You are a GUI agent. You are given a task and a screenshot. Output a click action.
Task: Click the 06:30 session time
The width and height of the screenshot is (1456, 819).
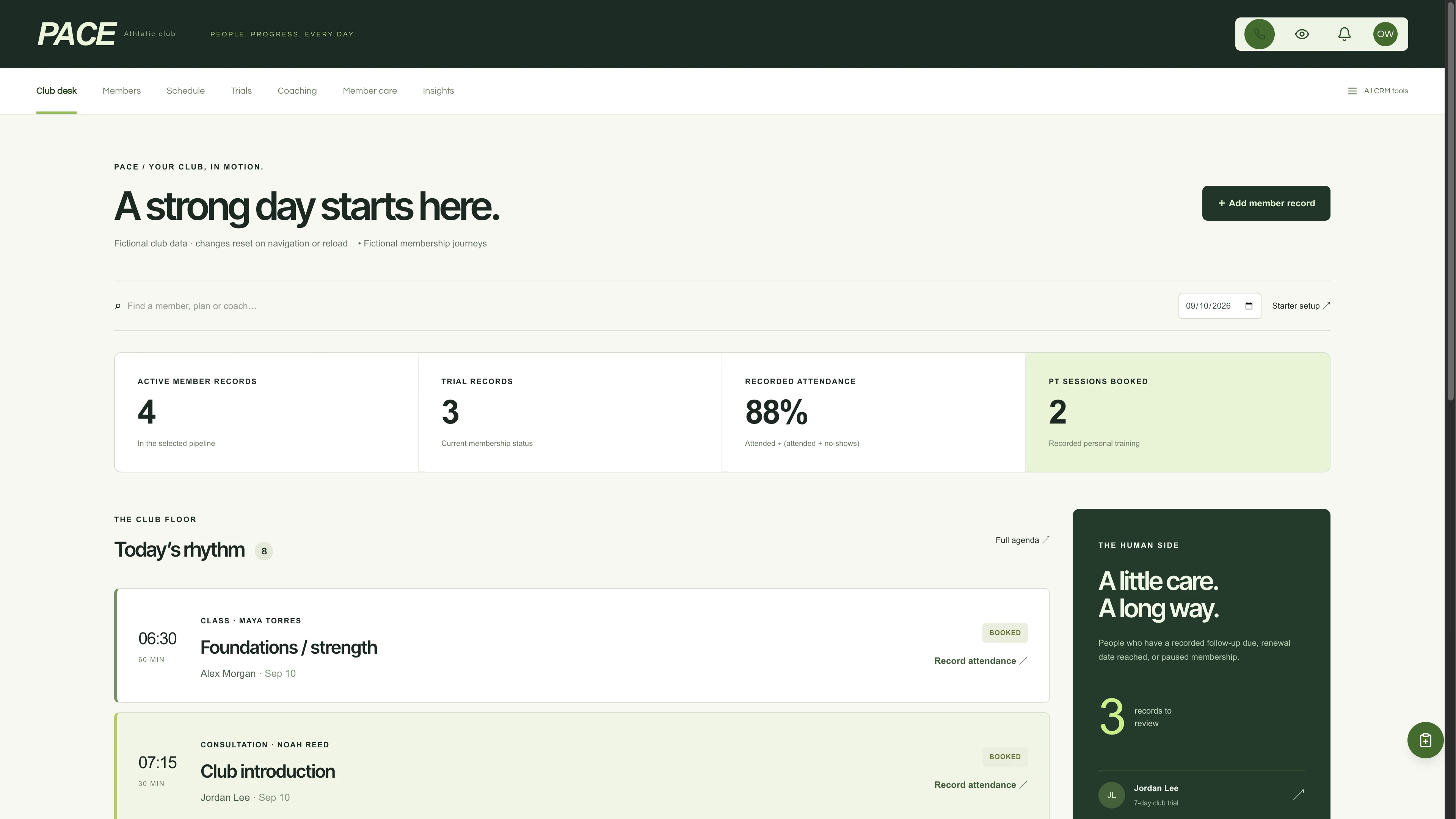[x=157, y=639]
